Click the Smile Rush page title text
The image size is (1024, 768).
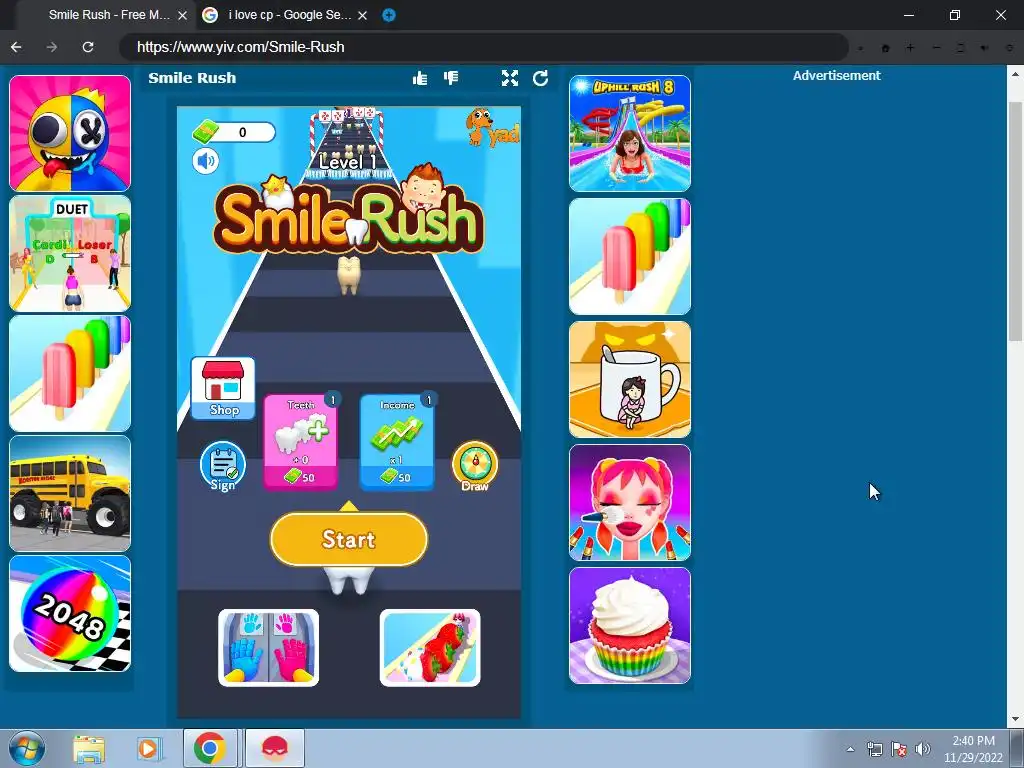coord(192,78)
